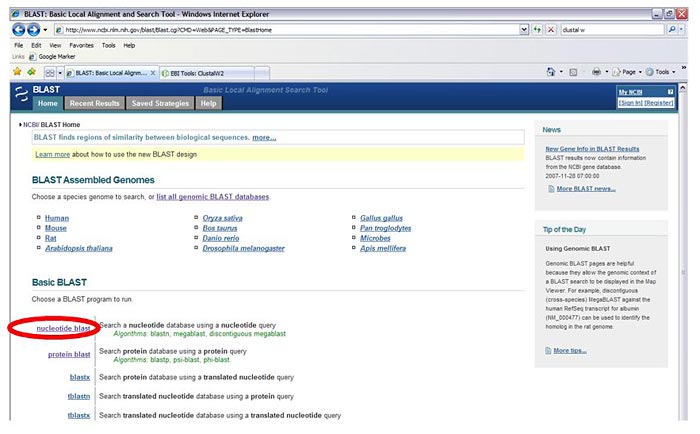Go back with the browser Back arrow

pos(18,30)
